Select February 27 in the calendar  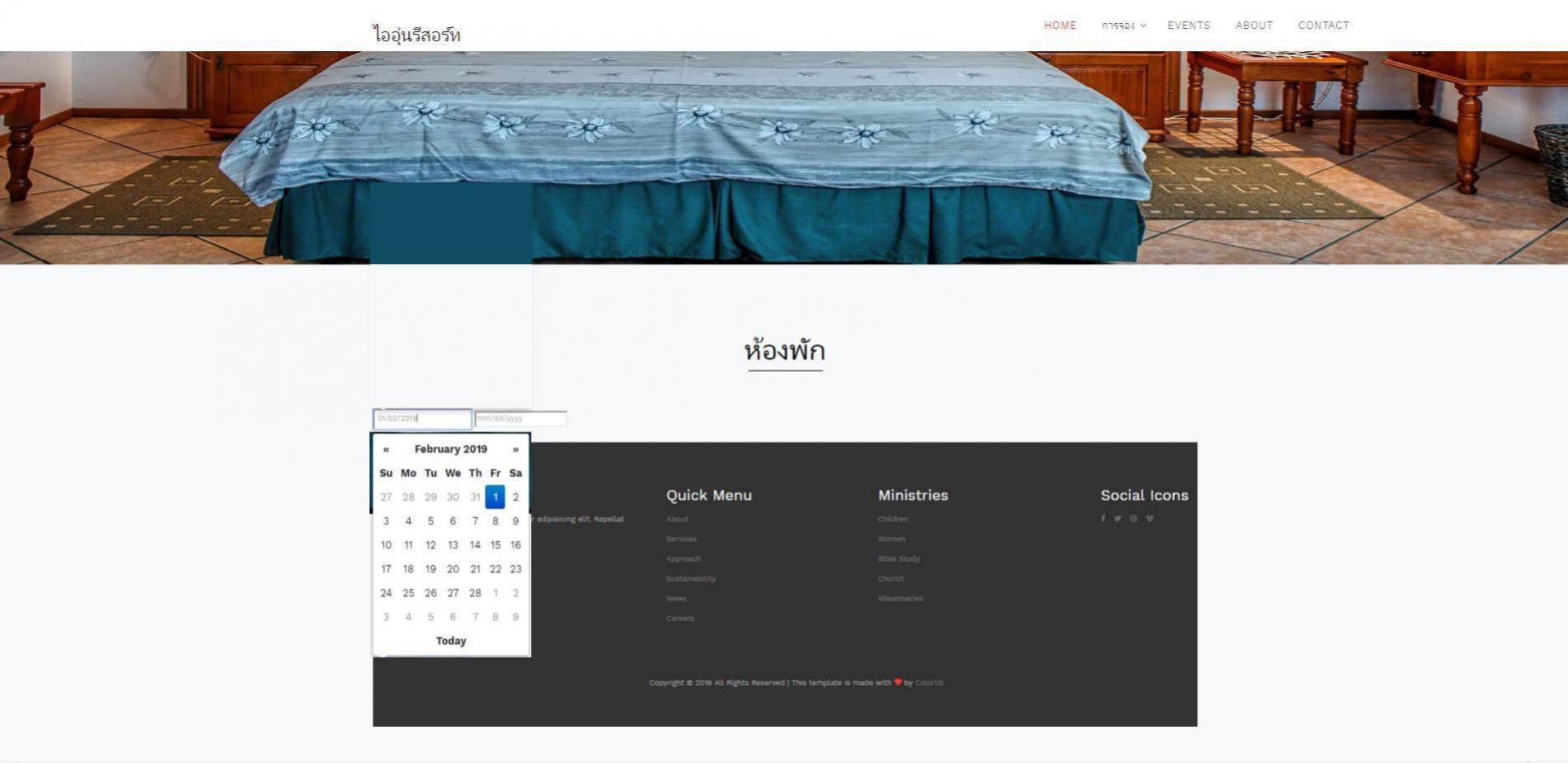coord(453,593)
